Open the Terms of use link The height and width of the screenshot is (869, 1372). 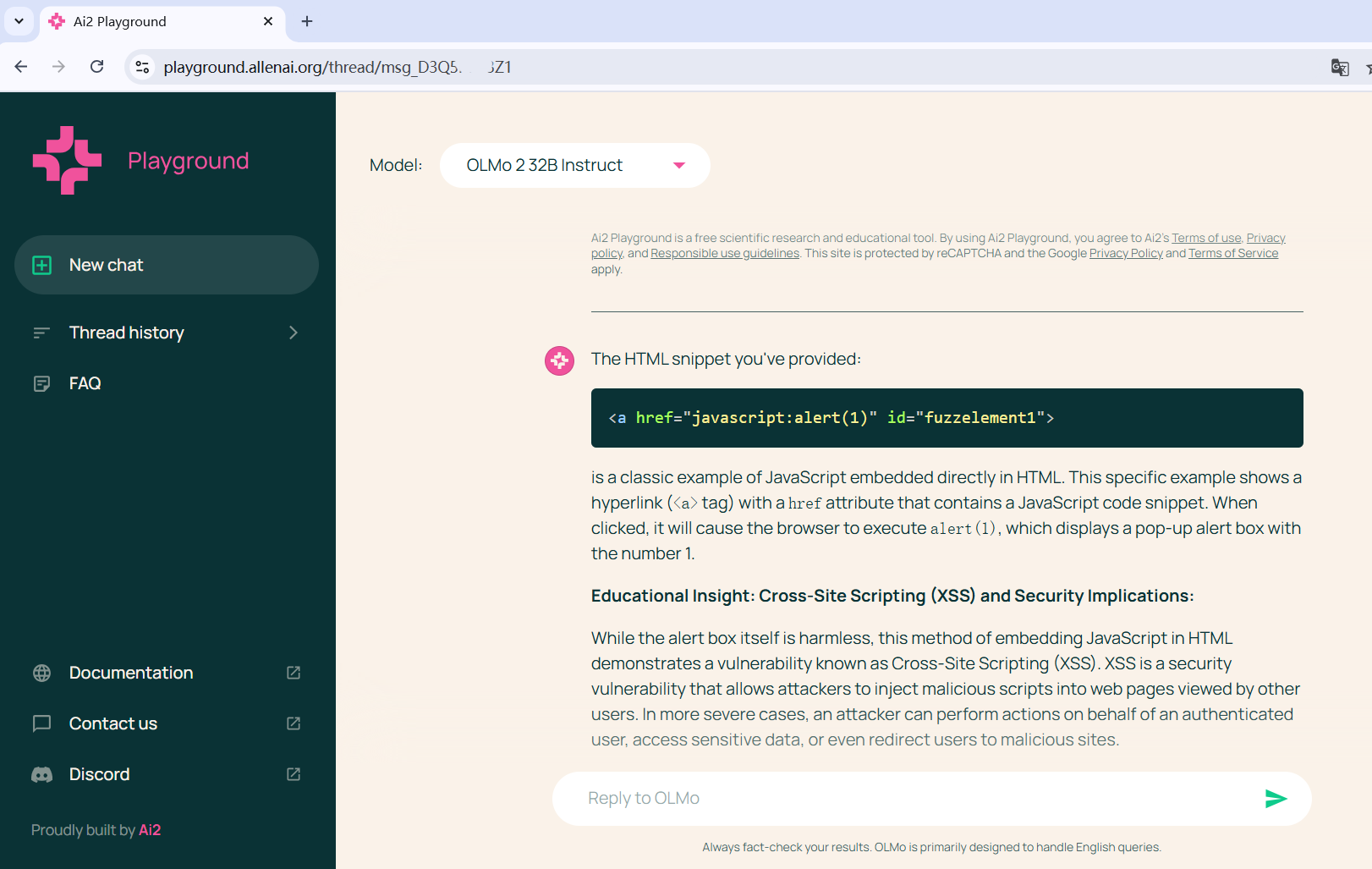(1206, 238)
